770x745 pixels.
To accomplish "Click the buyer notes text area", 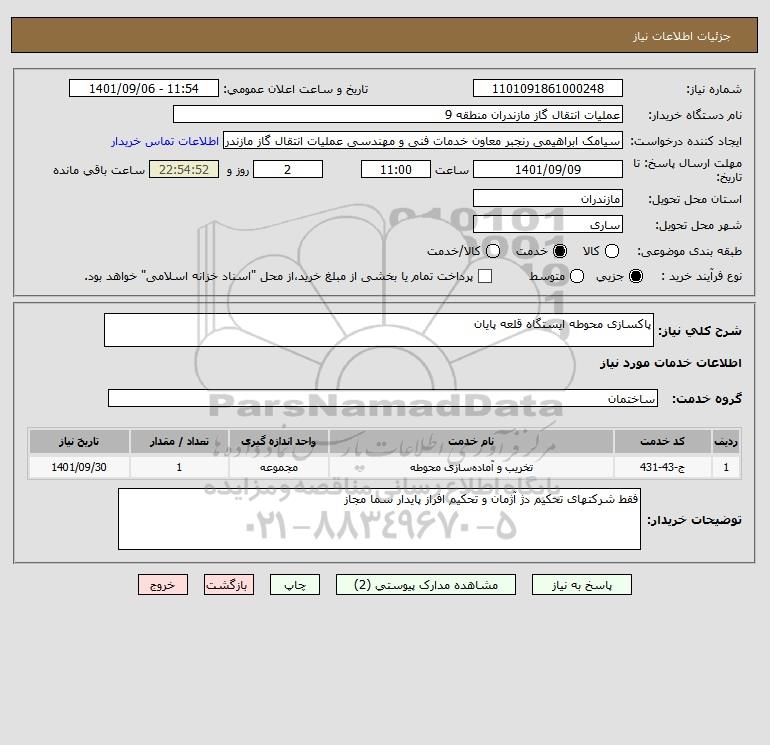I will [379, 519].
